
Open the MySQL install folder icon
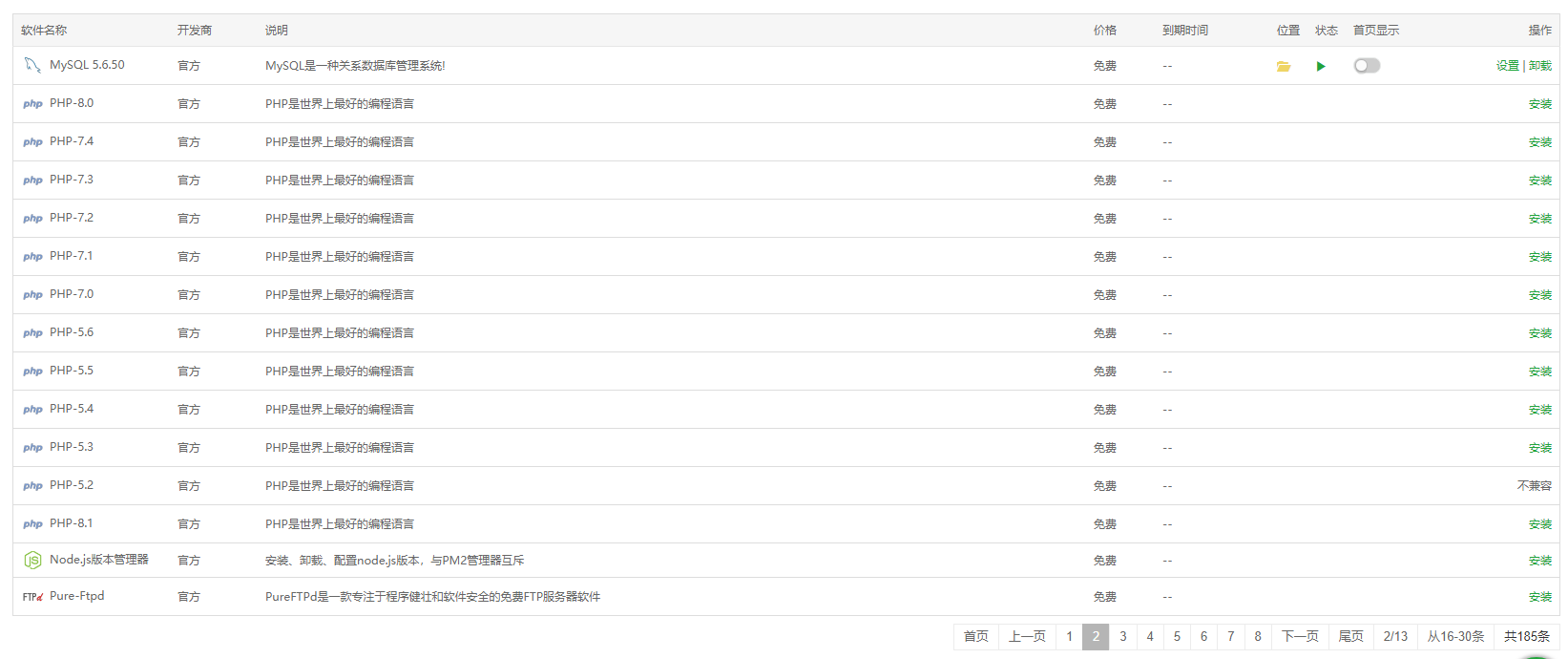[x=1284, y=66]
